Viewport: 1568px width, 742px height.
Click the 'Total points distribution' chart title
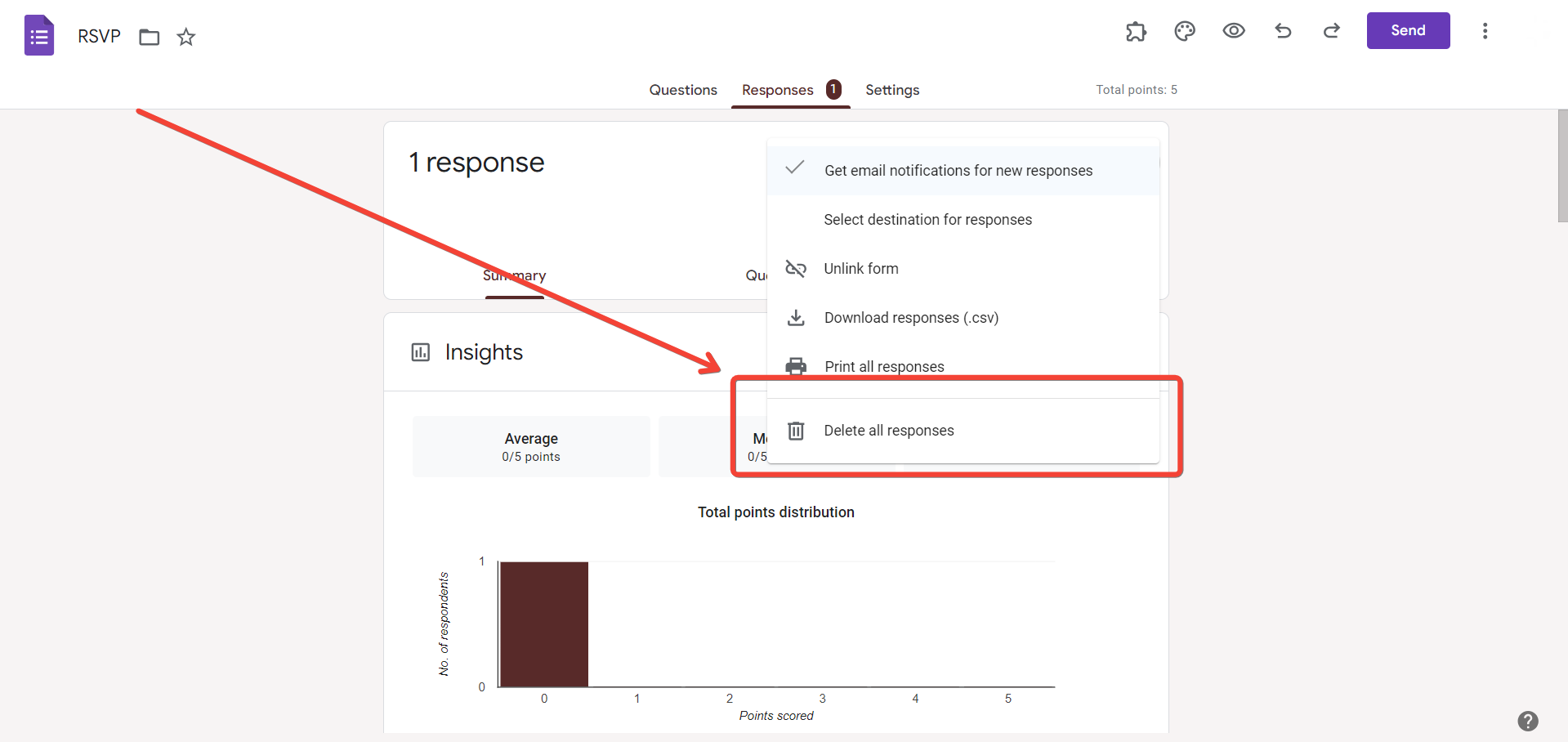pos(776,512)
